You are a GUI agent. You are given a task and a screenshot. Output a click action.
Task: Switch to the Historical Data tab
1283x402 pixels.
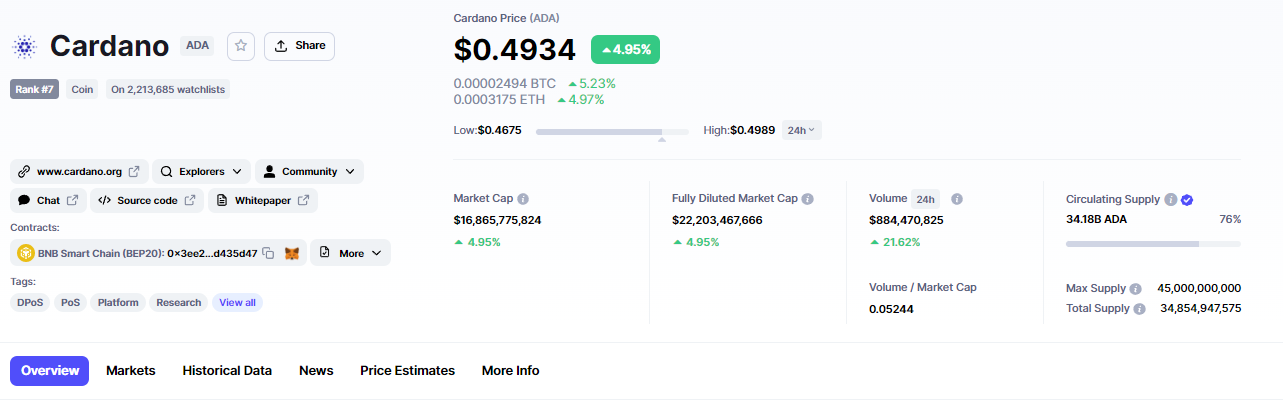tap(227, 371)
